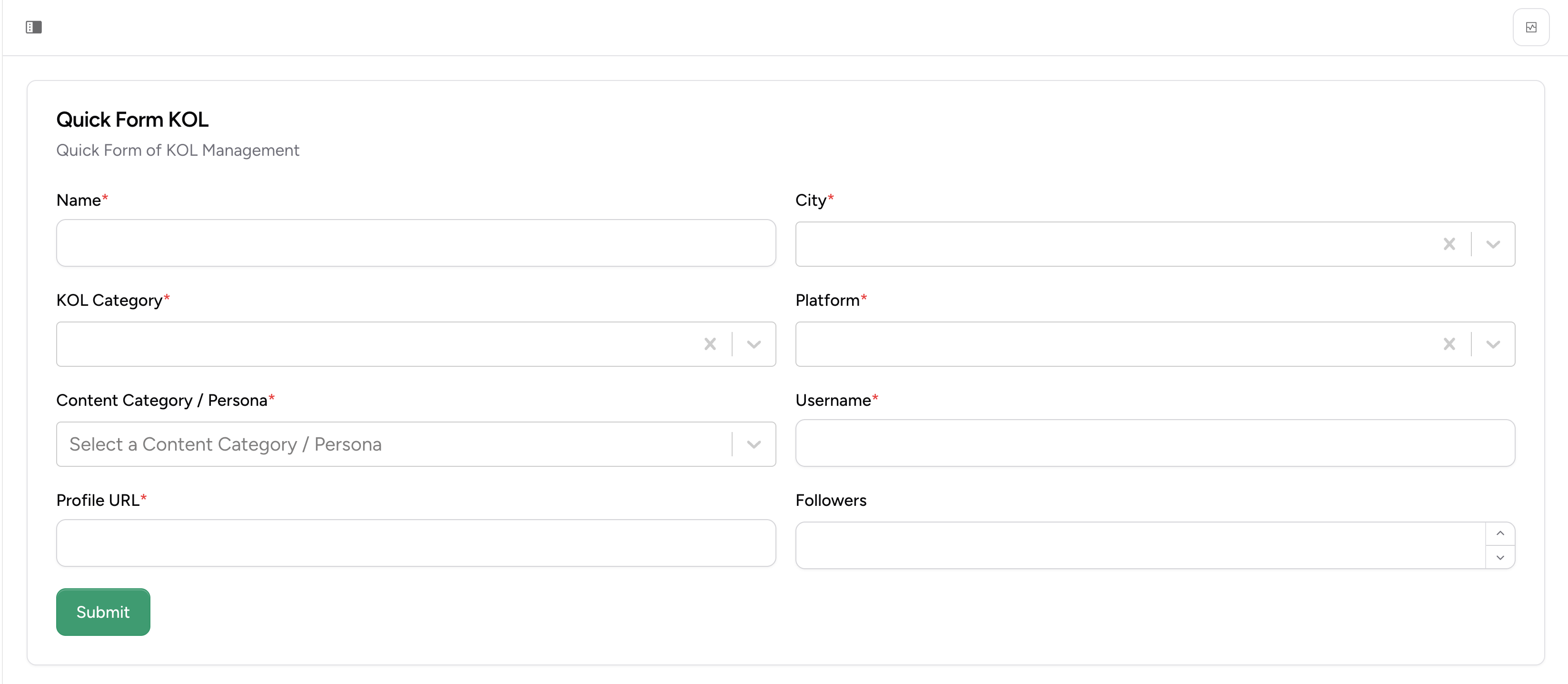Image resolution: width=1568 pixels, height=684 pixels.
Task: Select the Content Category / Persona placeholder text
Action: click(225, 444)
